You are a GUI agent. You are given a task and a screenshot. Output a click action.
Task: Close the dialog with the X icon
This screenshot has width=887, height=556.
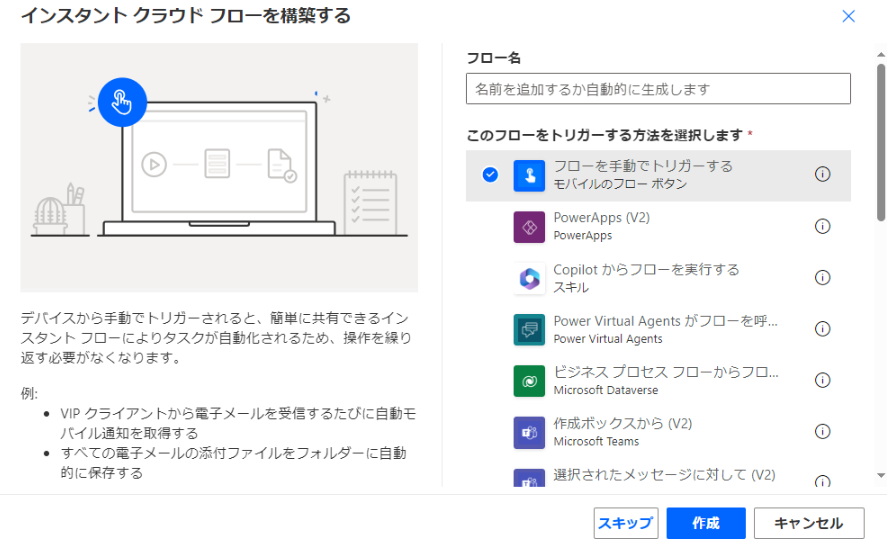coord(848,16)
